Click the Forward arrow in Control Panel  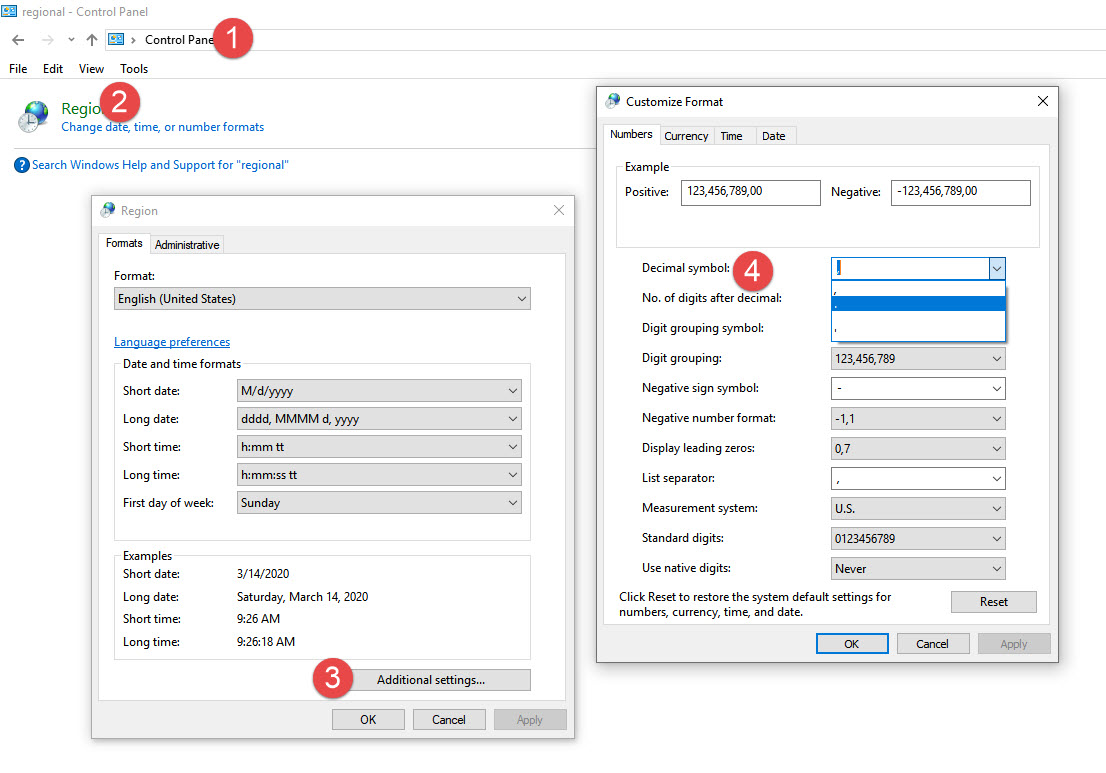[47, 40]
